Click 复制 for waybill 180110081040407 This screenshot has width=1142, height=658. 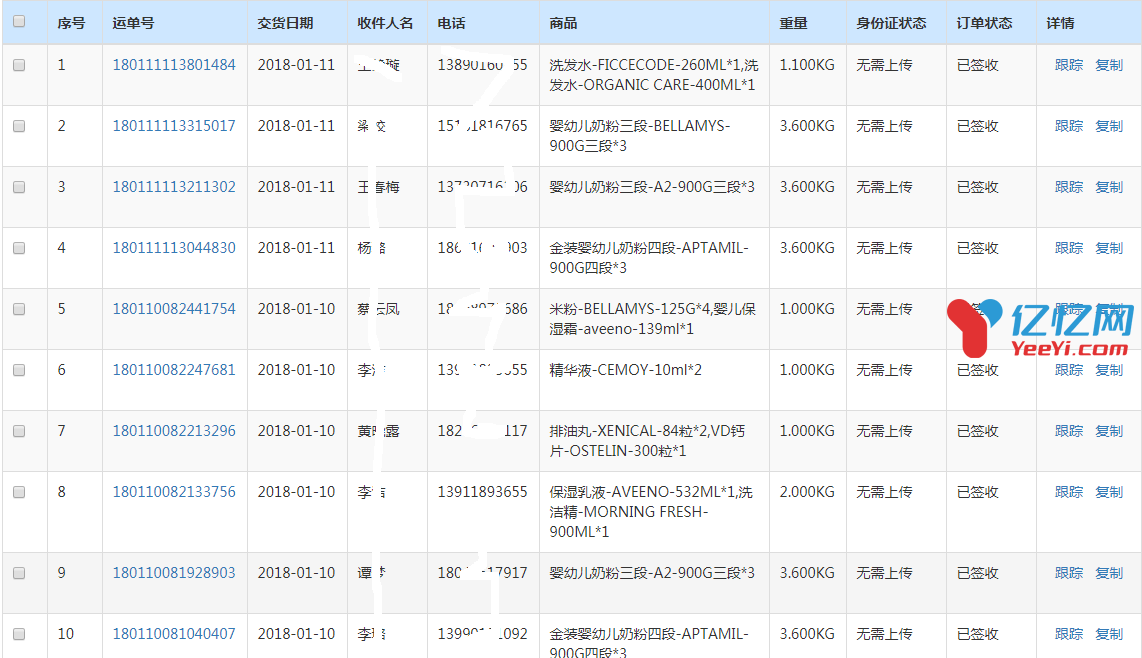click(1109, 634)
